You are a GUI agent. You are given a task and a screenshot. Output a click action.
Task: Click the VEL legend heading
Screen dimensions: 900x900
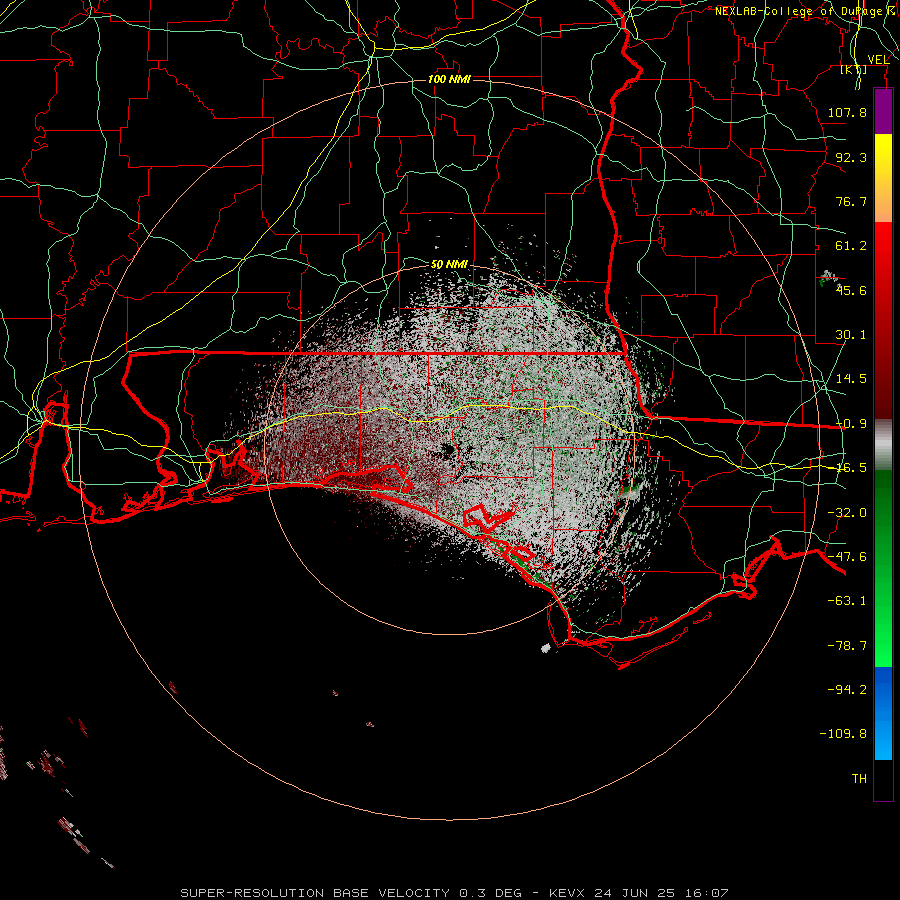[879, 60]
